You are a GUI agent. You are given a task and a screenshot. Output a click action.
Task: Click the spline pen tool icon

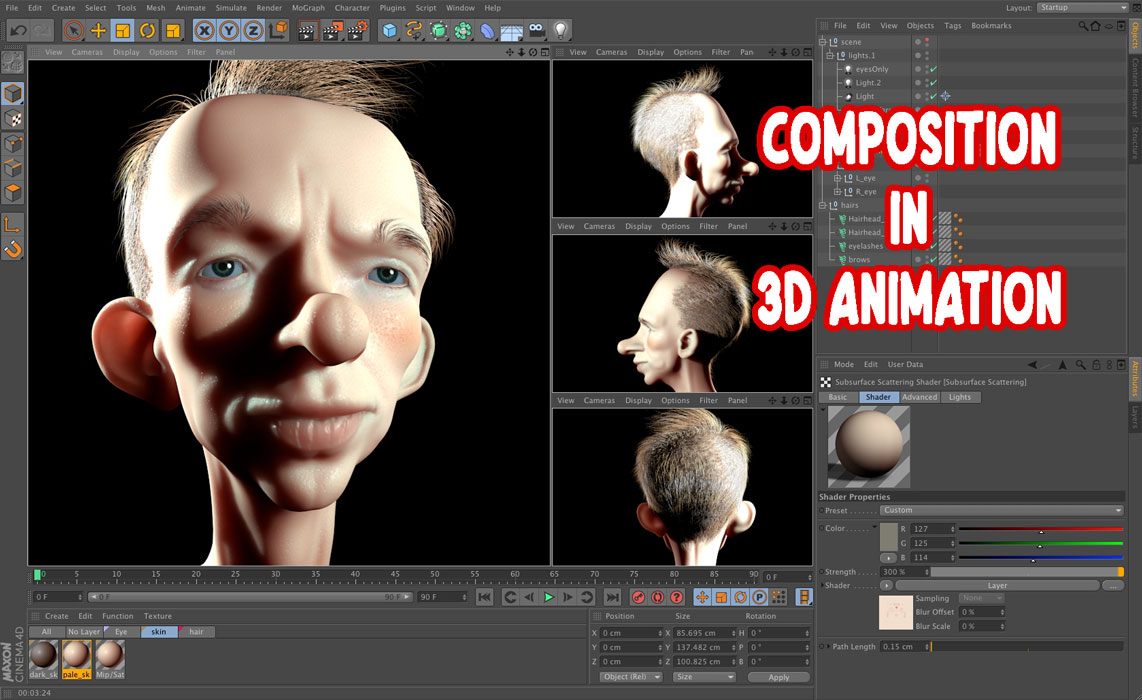click(414, 31)
